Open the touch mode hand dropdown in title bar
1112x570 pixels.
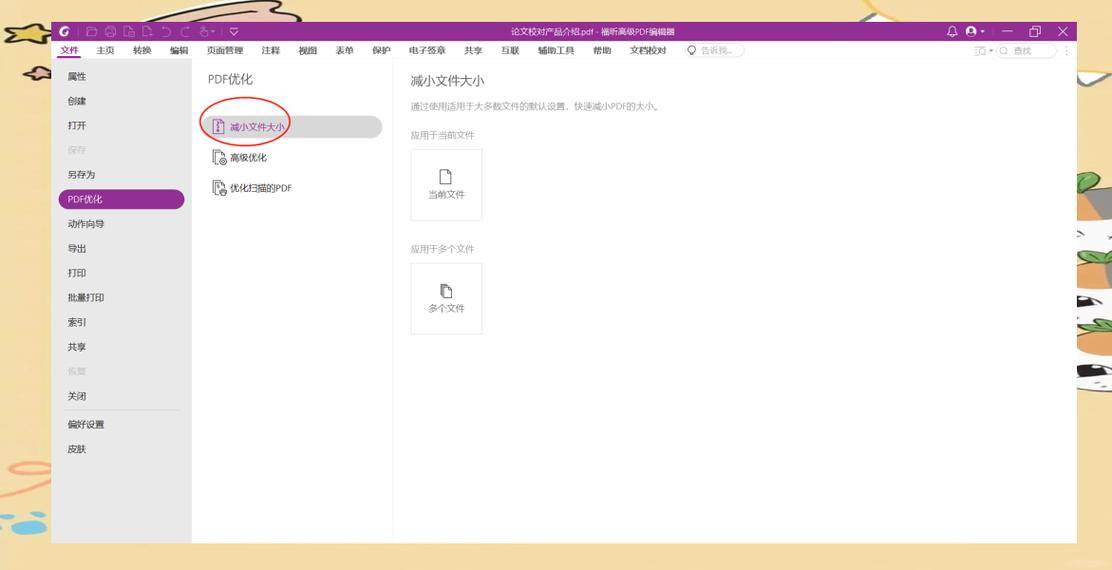206,31
